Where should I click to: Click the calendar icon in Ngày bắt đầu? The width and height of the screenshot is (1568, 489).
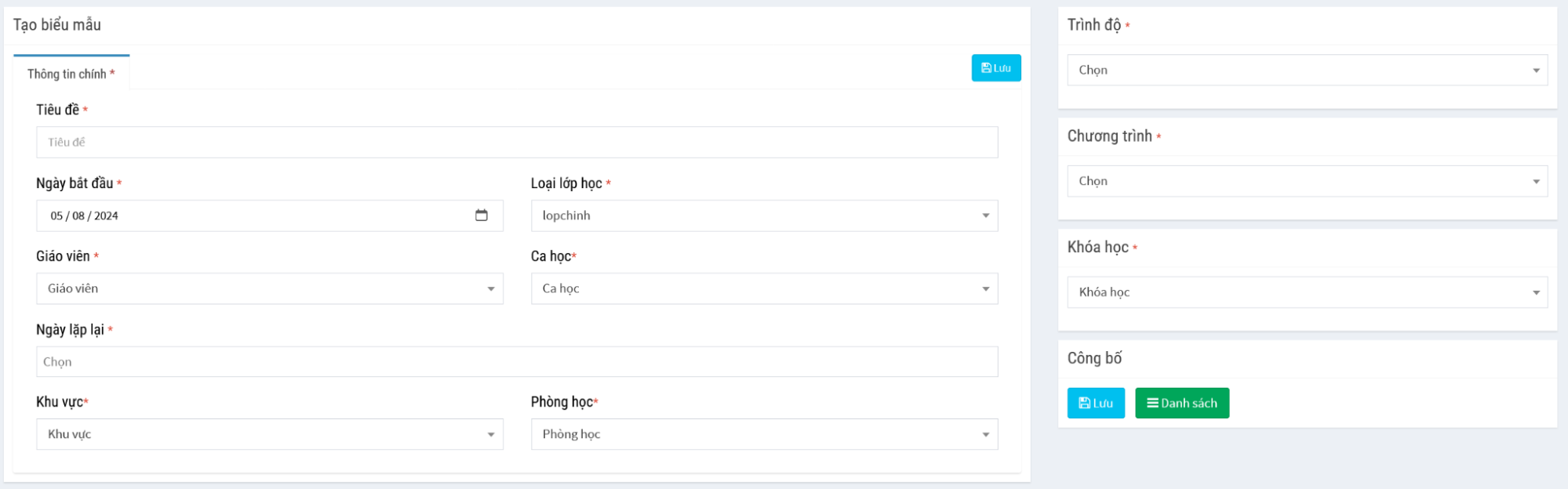pyautogui.click(x=481, y=216)
